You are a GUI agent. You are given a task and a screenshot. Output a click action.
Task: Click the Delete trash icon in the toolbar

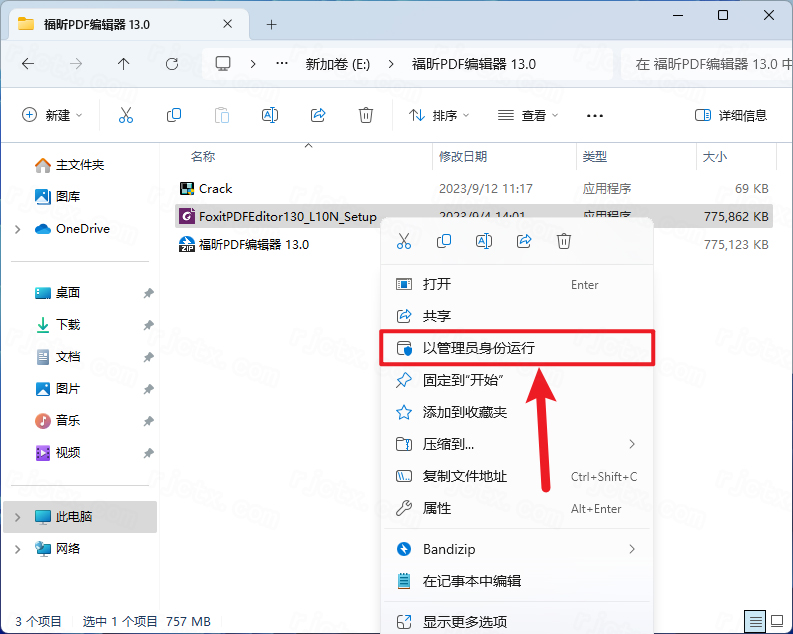coord(366,115)
